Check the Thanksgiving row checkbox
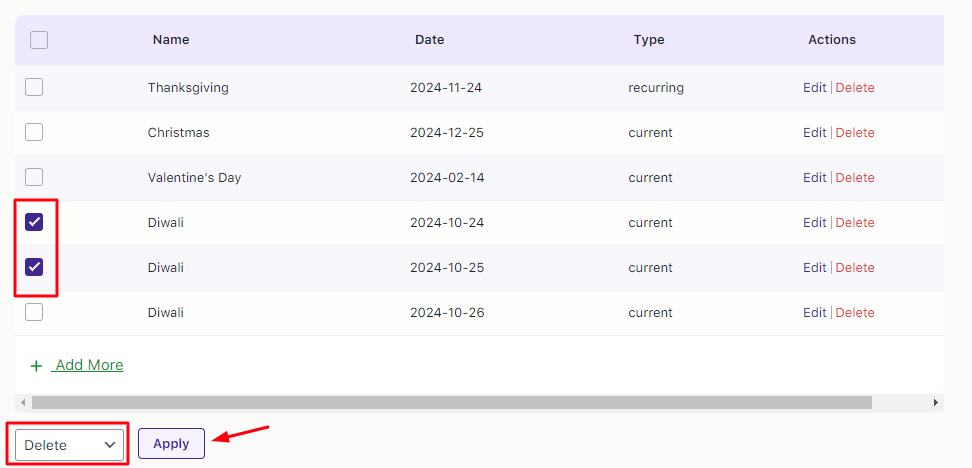This screenshot has width=972, height=468. tap(34, 87)
